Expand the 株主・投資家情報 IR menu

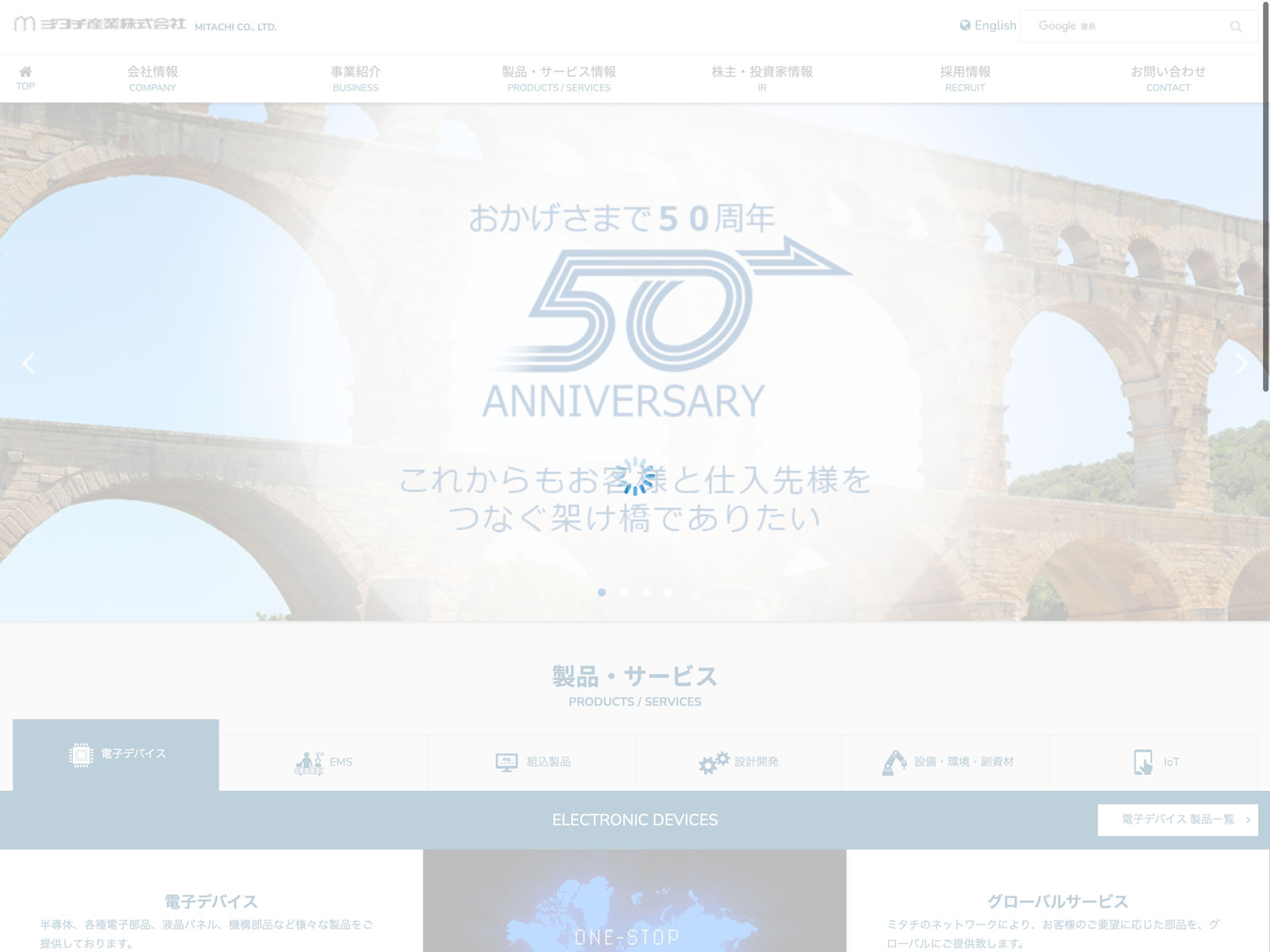coord(762,79)
